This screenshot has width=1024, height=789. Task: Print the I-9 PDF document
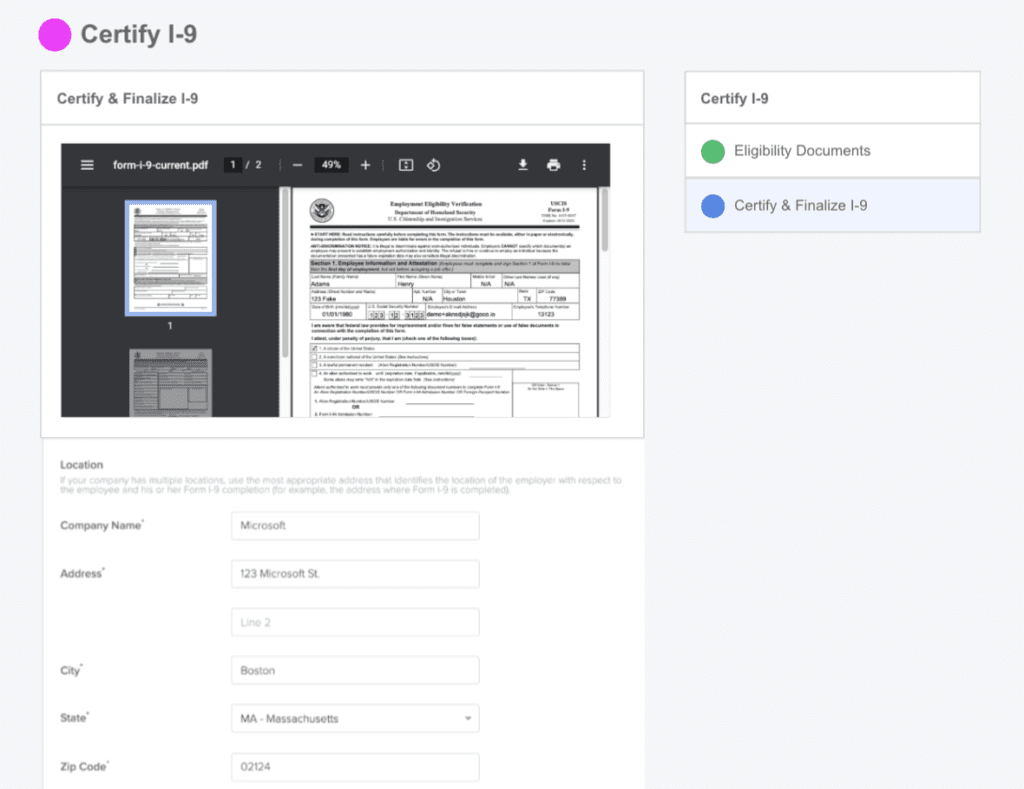tap(554, 165)
